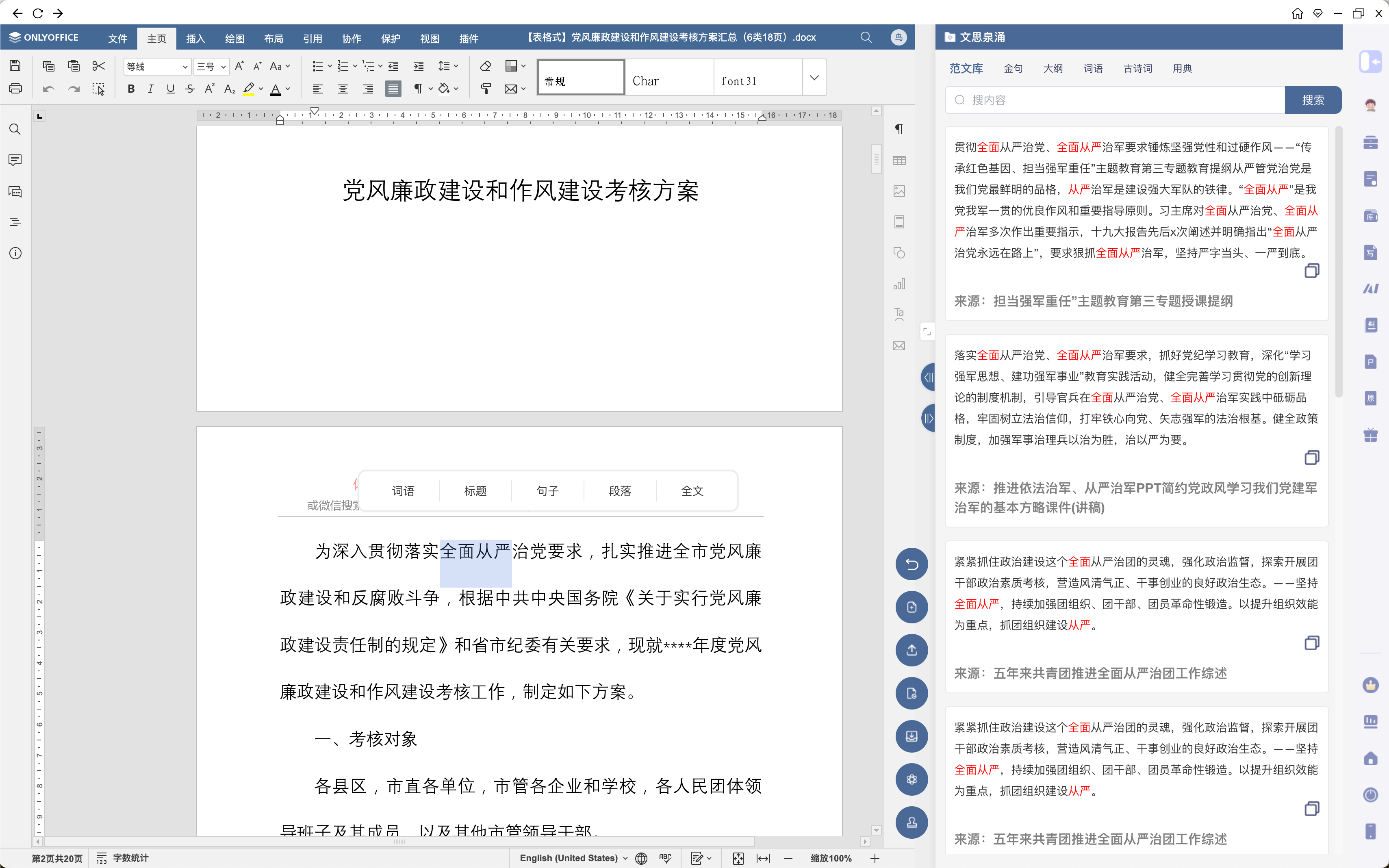1389x868 pixels.
Task: Toggle strikethrough formatting
Action: coord(191,89)
